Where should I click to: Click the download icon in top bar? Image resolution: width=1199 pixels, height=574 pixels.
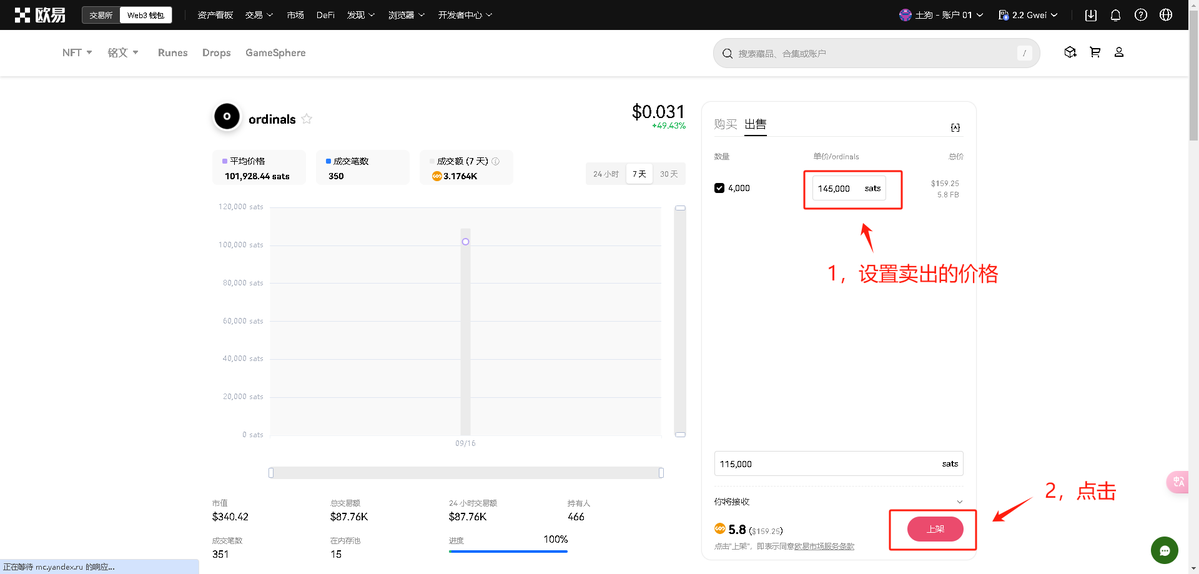click(x=1090, y=15)
